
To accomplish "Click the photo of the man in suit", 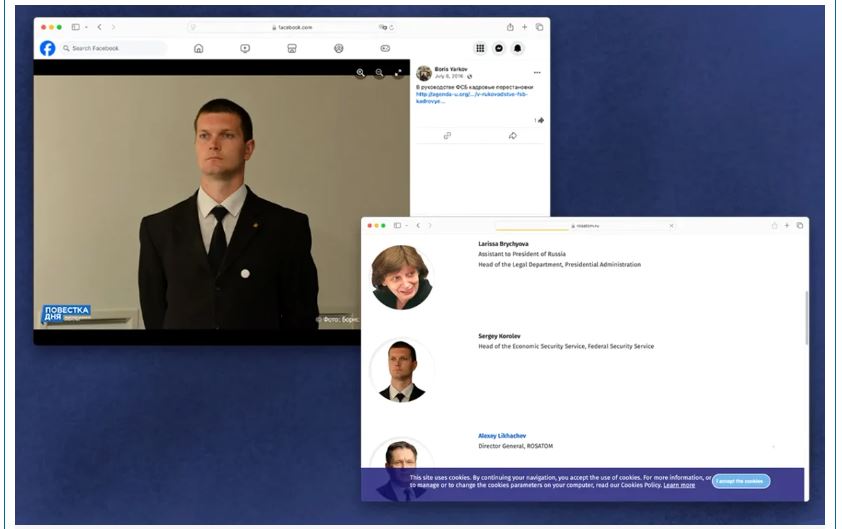I will point(222,202).
